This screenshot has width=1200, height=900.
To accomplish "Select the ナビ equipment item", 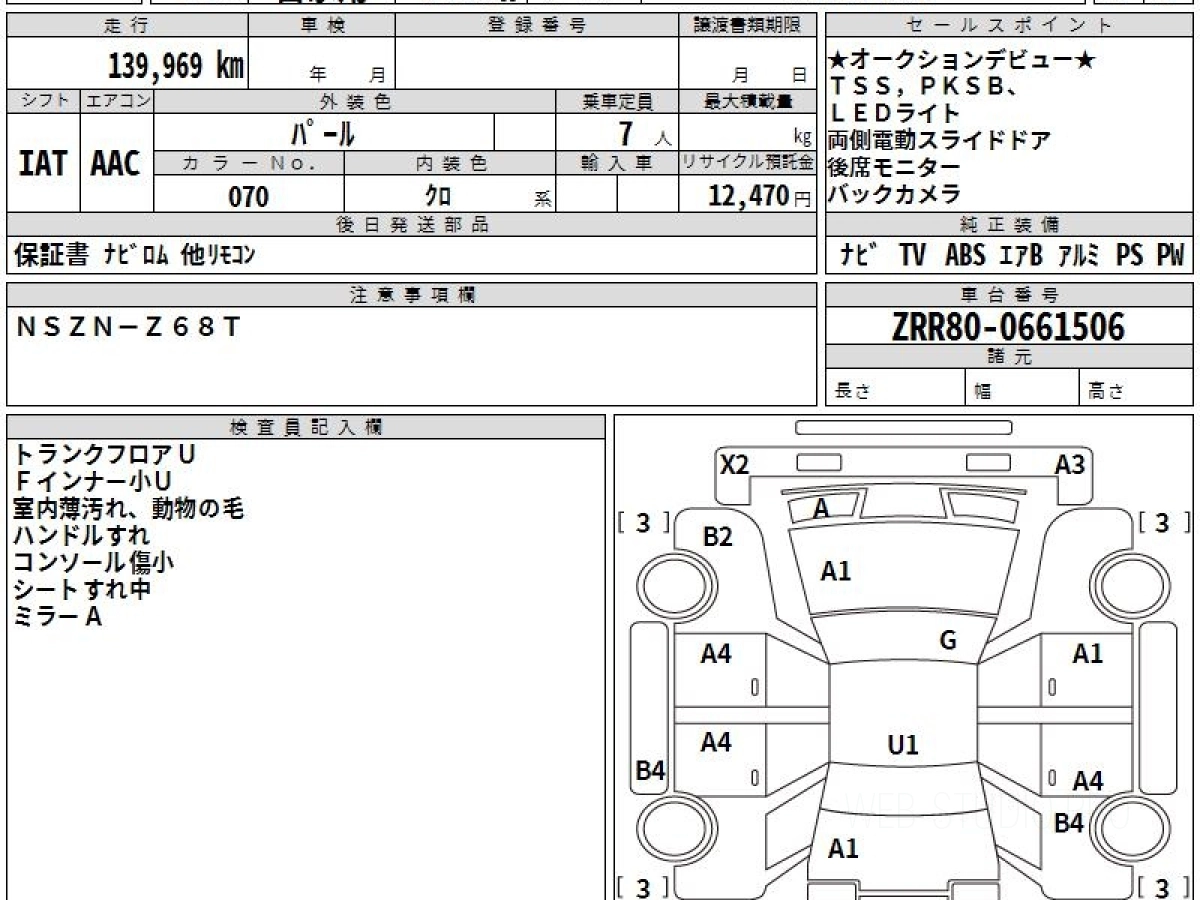I will (x=858, y=256).
